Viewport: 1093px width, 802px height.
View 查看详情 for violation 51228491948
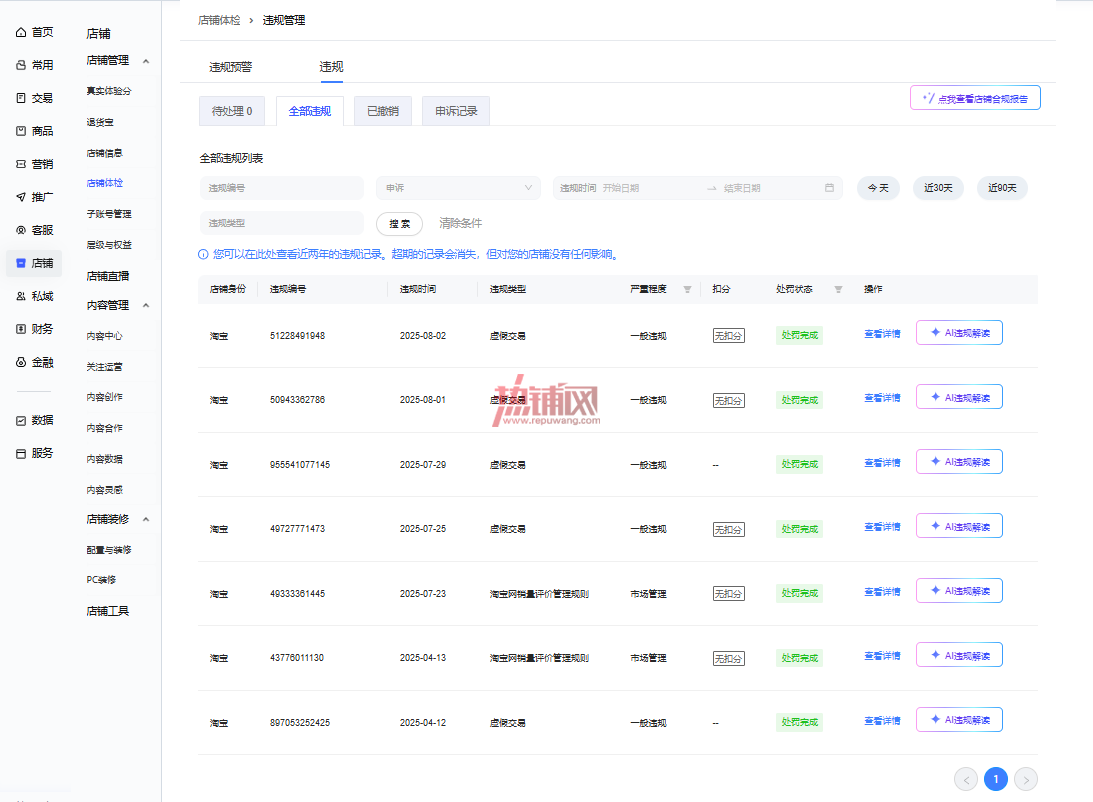pyautogui.click(x=882, y=334)
